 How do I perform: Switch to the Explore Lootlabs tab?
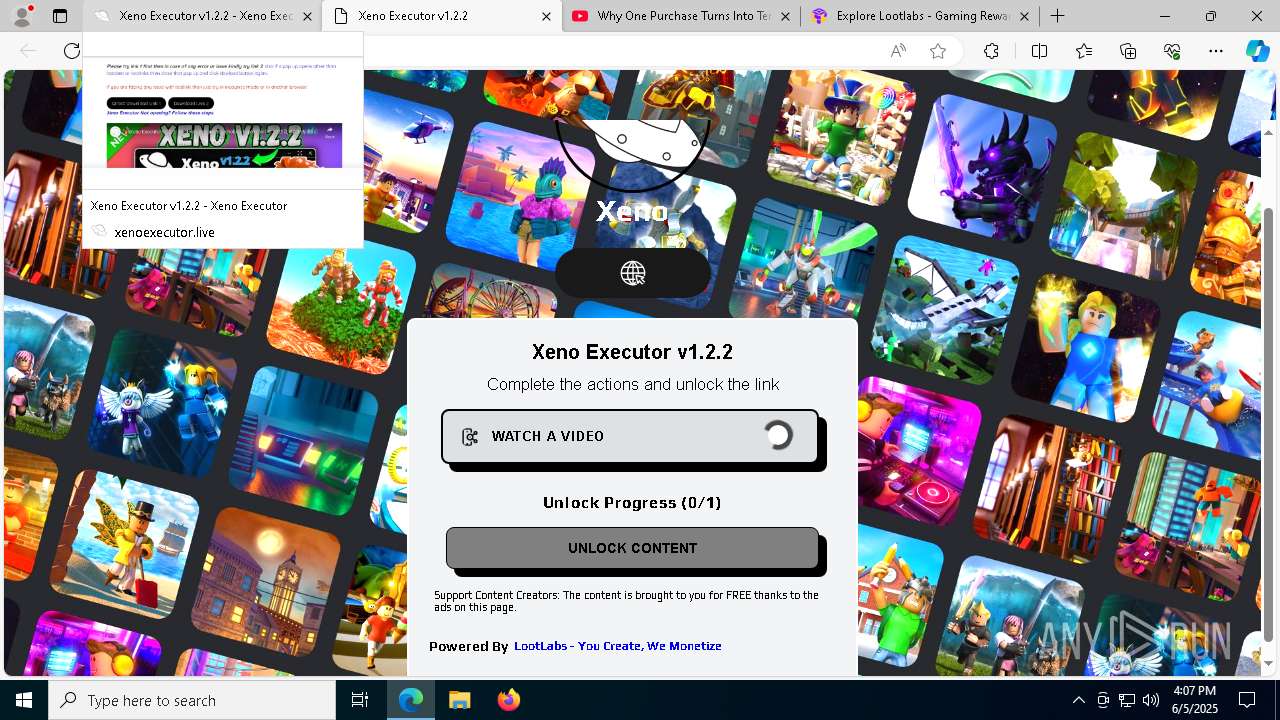pos(921,16)
